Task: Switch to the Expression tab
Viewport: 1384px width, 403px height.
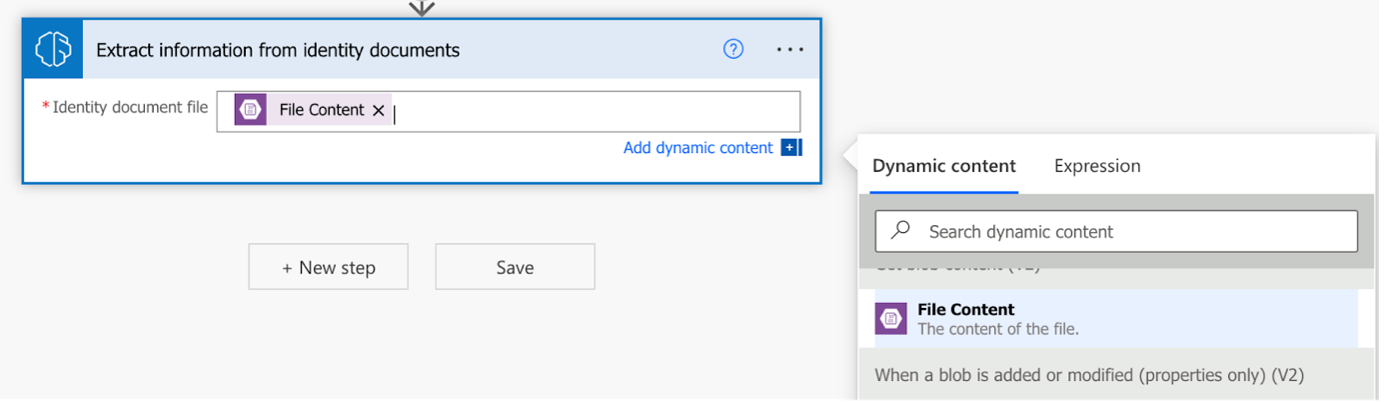Action: (1097, 166)
